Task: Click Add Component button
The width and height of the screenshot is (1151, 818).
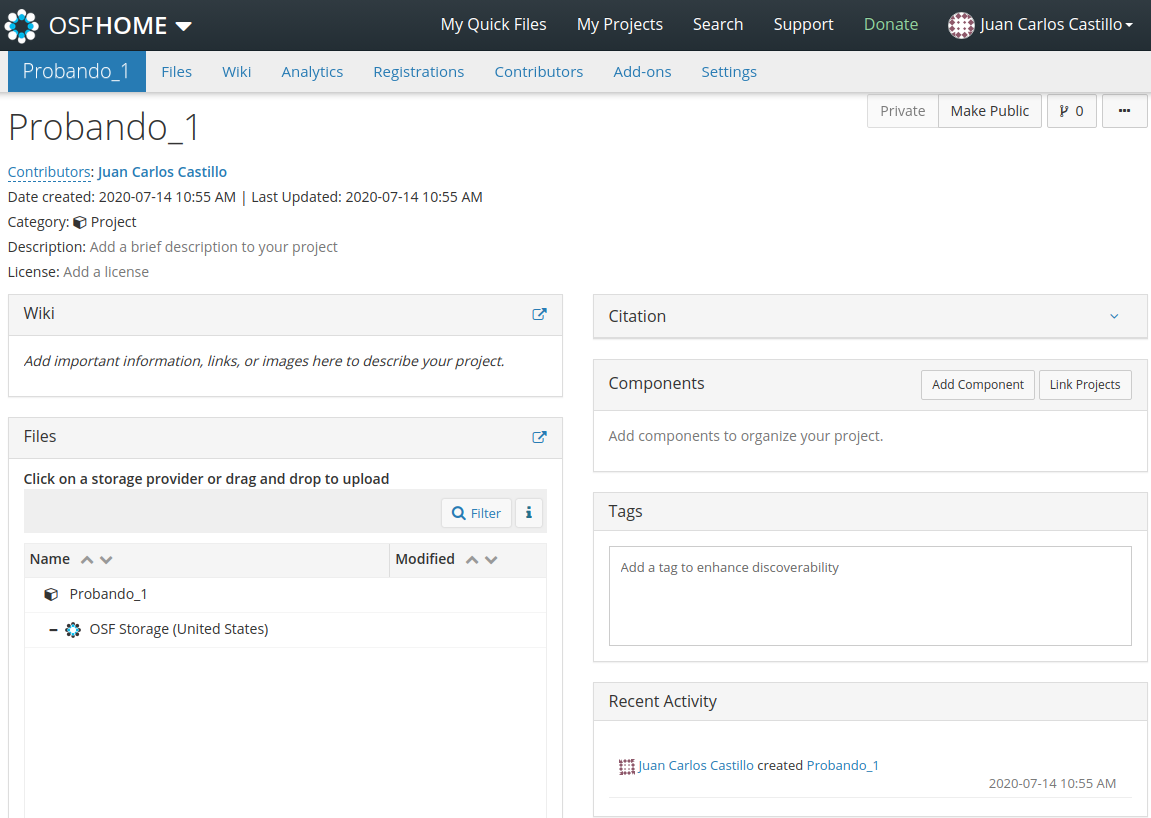Action: click(x=977, y=385)
